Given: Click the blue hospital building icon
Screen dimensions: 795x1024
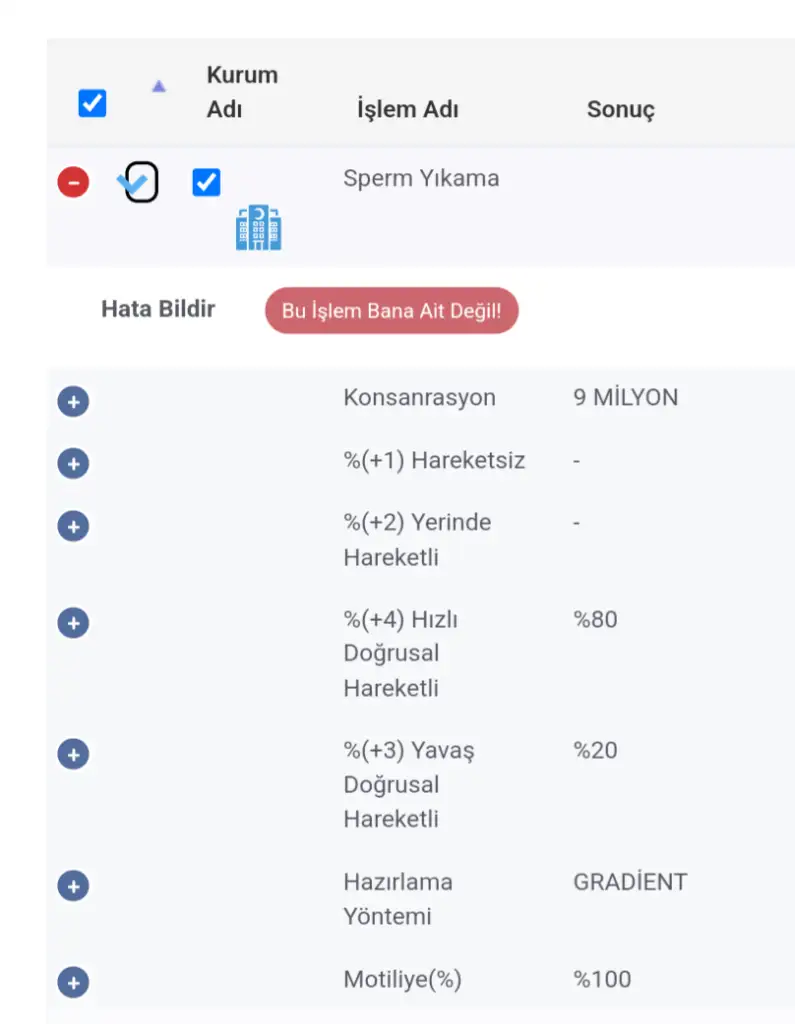Looking at the screenshot, I should pos(259,227).
